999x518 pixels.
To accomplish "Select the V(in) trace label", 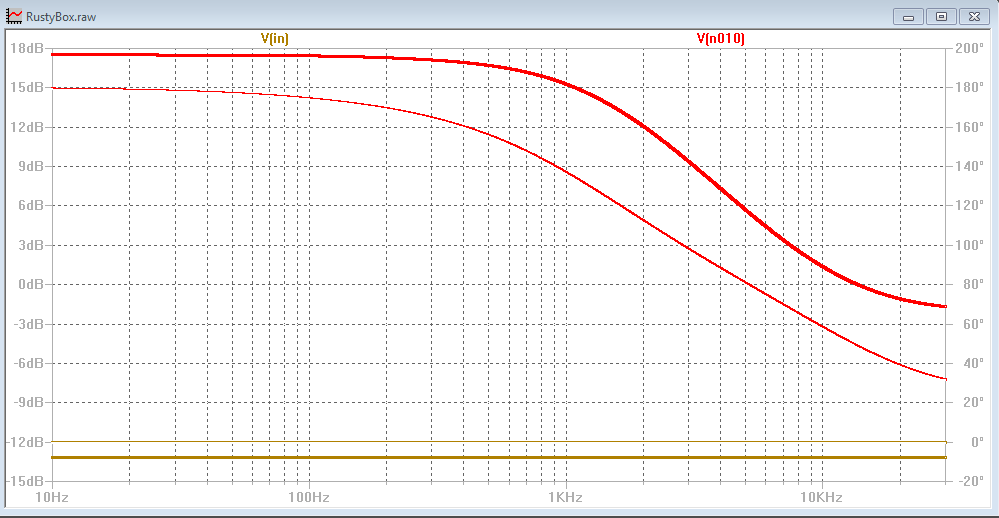I will click(x=275, y=38).
